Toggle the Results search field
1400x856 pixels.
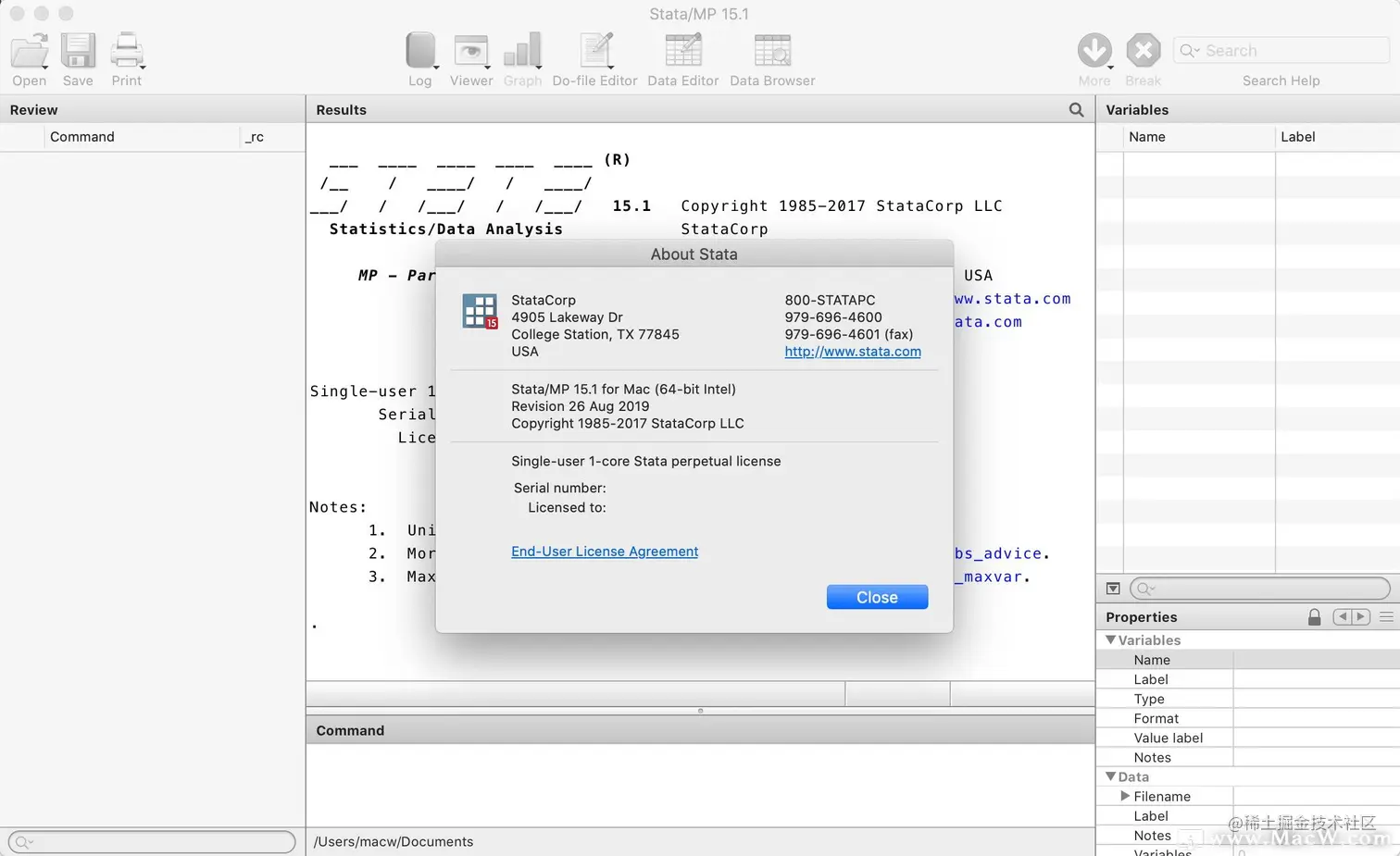1076,109
